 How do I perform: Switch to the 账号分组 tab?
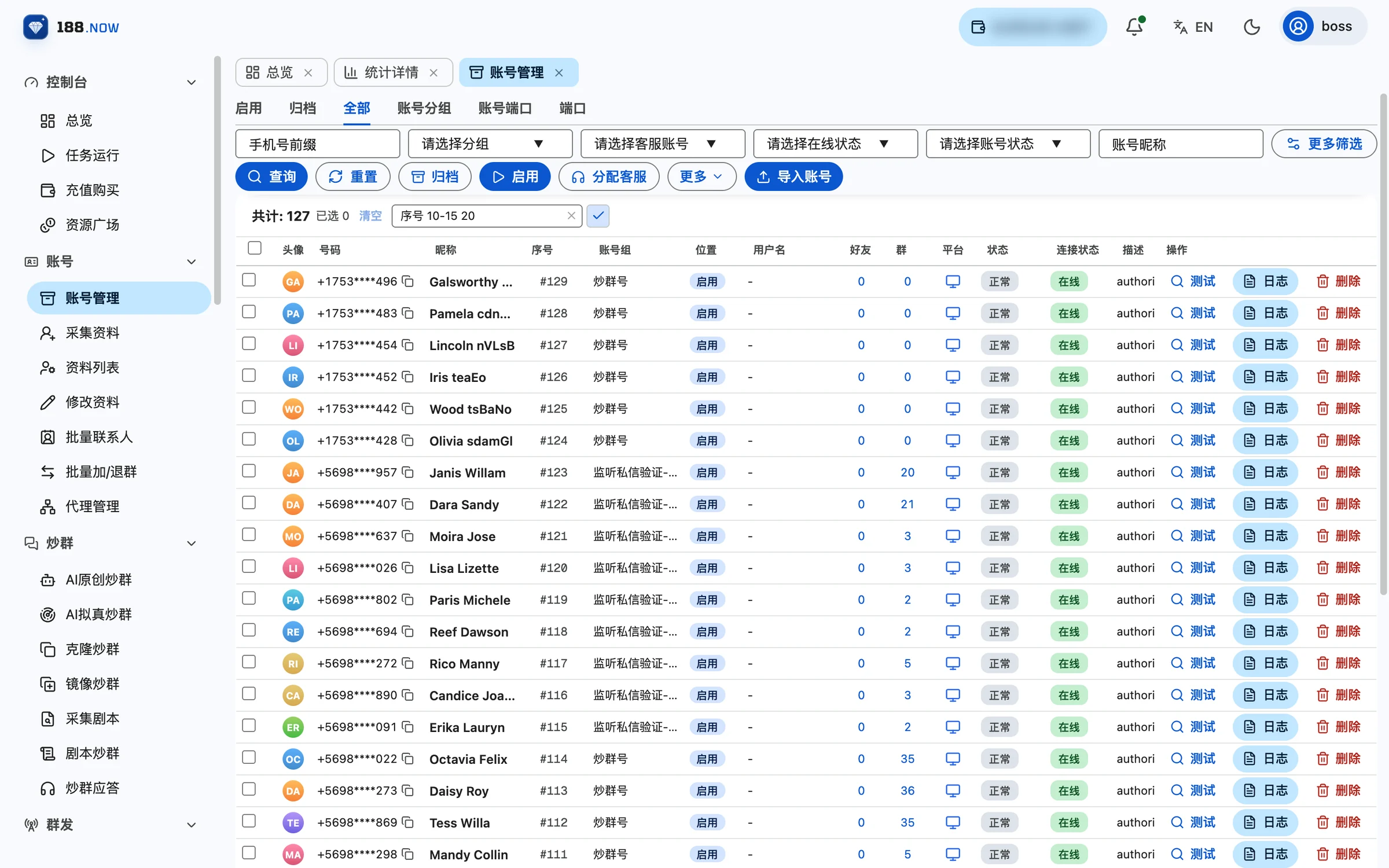coord(424,108)
